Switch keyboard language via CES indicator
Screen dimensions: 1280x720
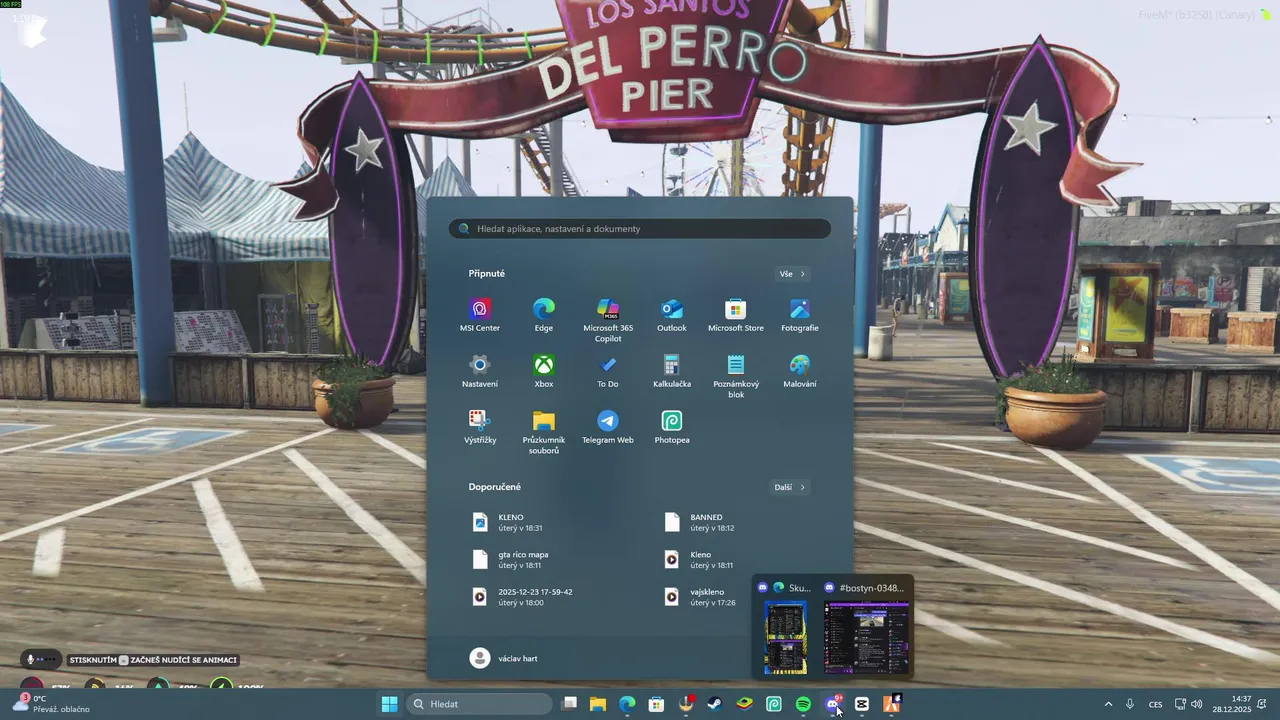(1155, 704)
